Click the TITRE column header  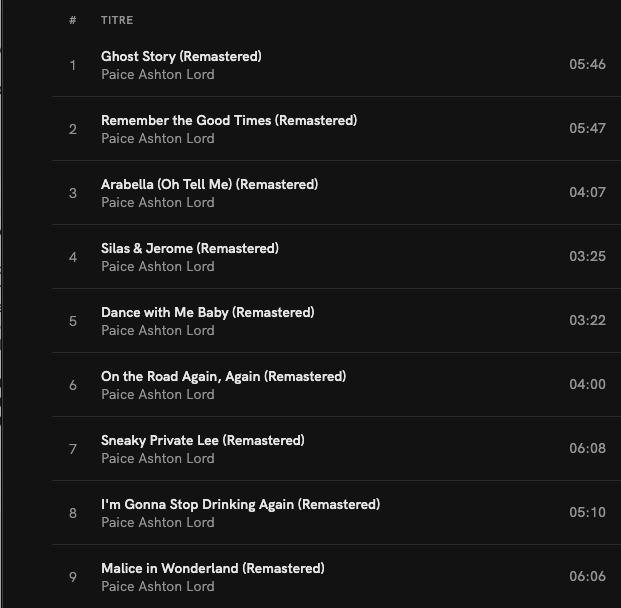pyautogui.click(x=117, y=20)
